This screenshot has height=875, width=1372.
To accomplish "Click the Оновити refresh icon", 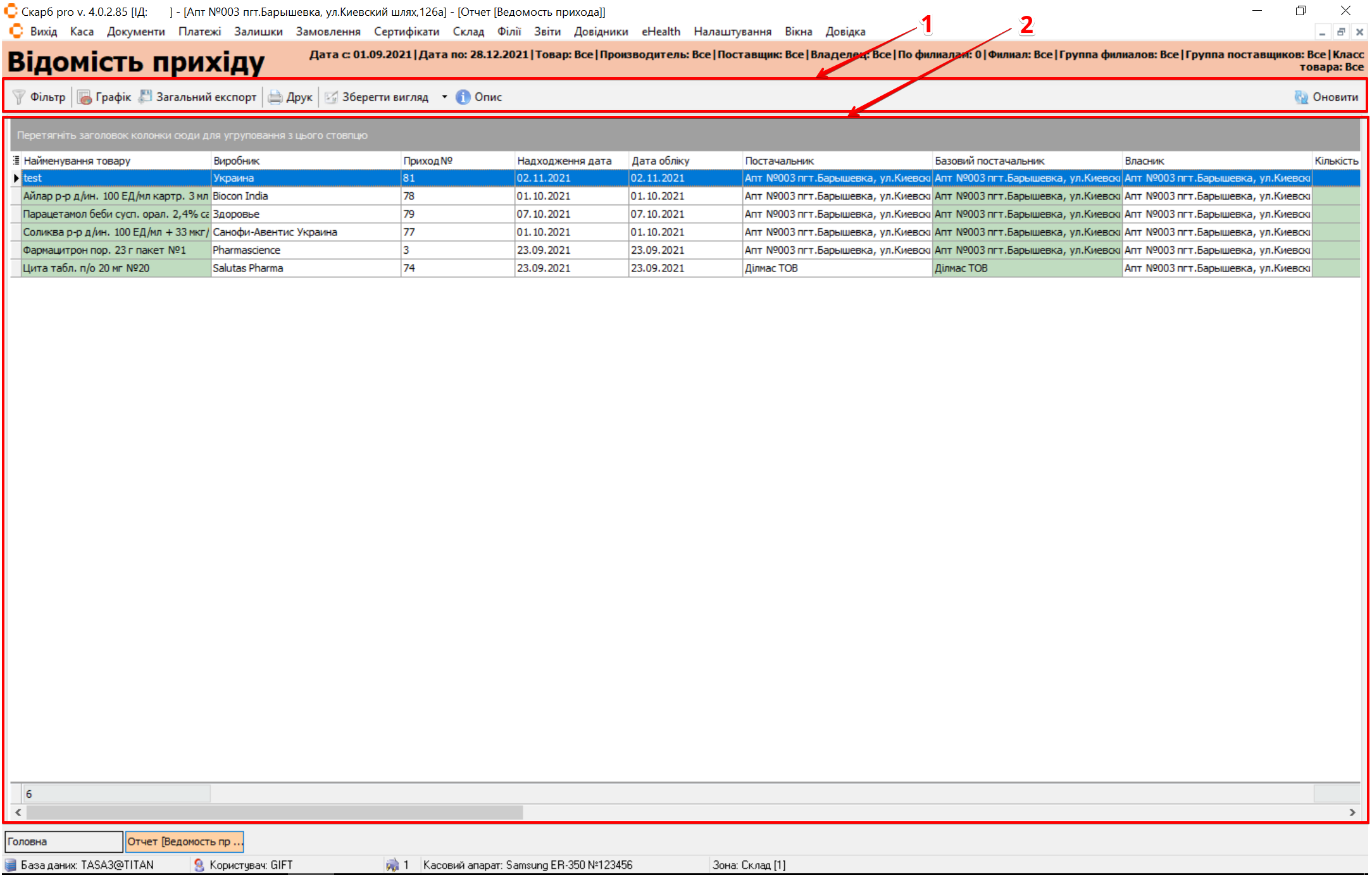I will click(1301, 97).
